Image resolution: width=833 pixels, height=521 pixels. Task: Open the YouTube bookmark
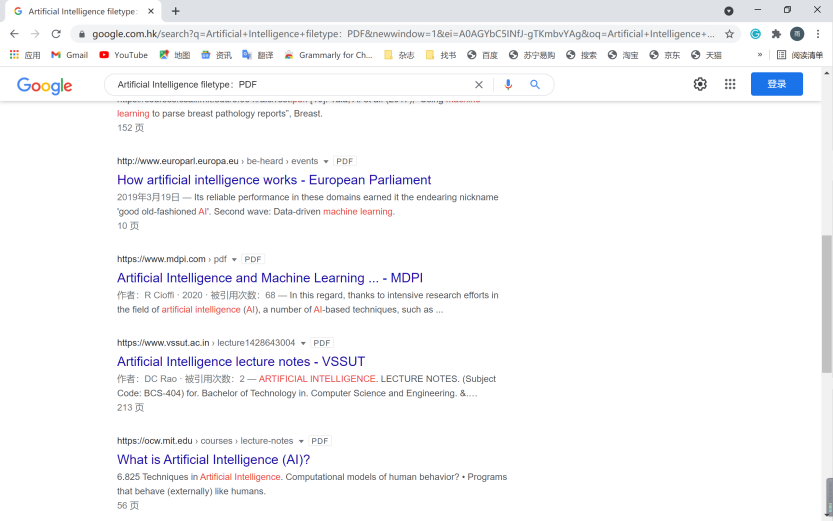[124, 55]
